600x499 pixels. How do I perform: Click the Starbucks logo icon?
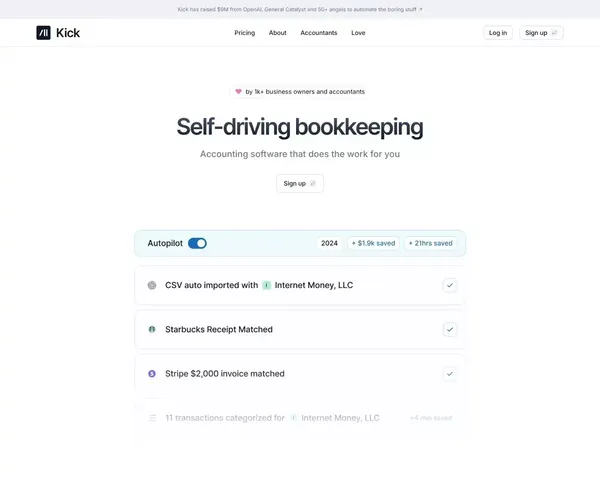click(152, 329)
